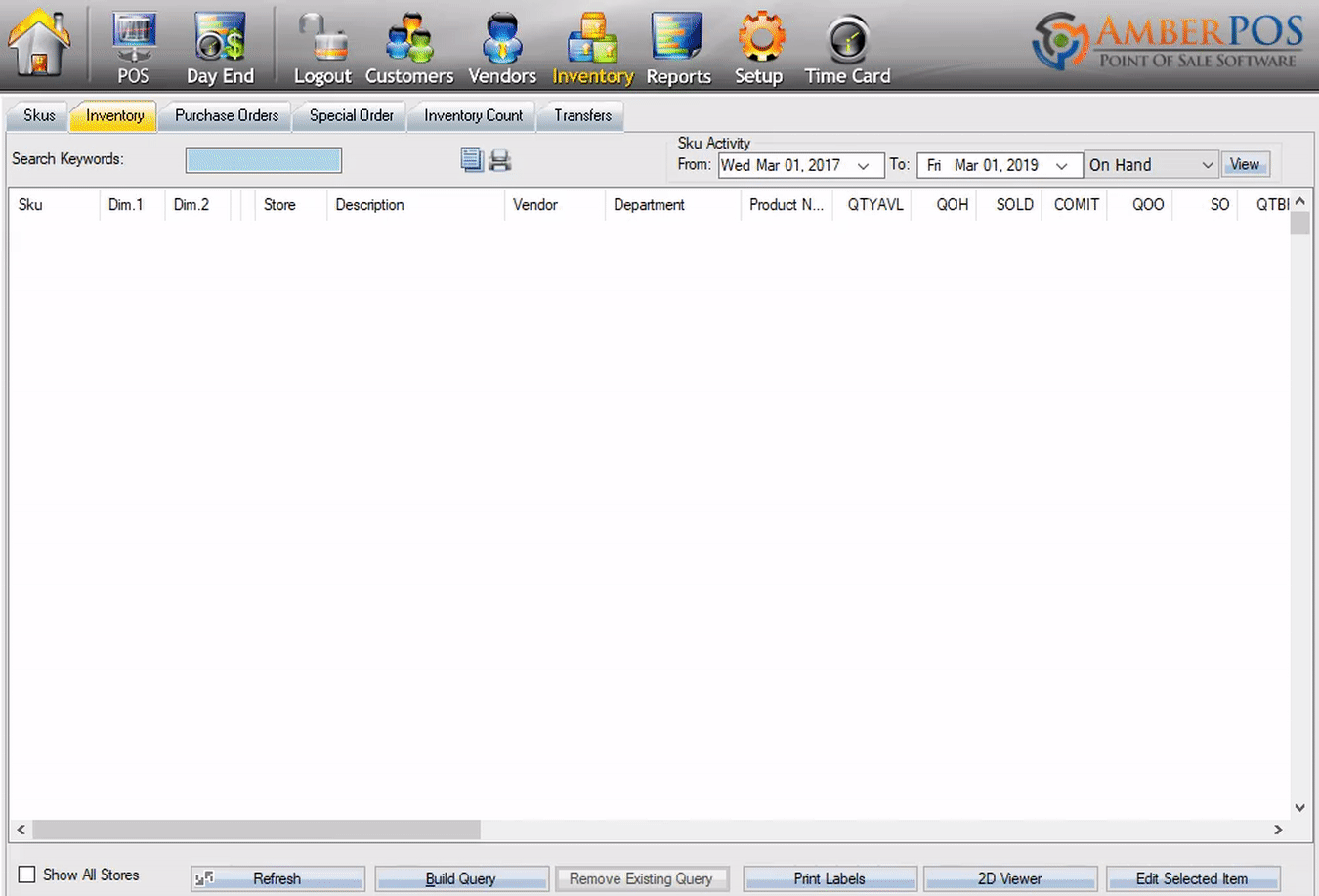1319x896 pixels.
Task: Select the Inventory sub-tab
Action: click(114, 115)
